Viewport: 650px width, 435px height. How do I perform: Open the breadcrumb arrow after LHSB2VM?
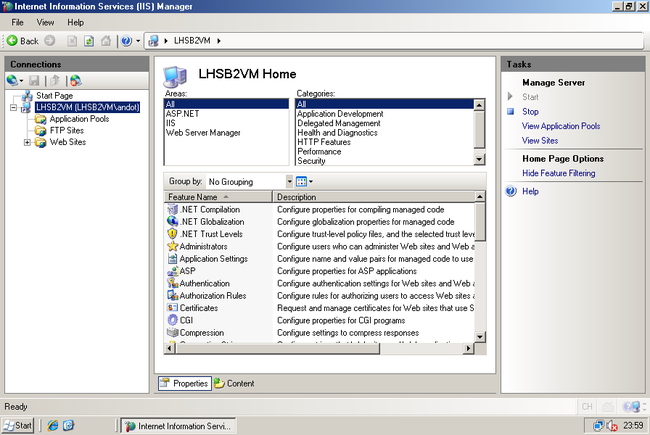click(x=218, y=41)
